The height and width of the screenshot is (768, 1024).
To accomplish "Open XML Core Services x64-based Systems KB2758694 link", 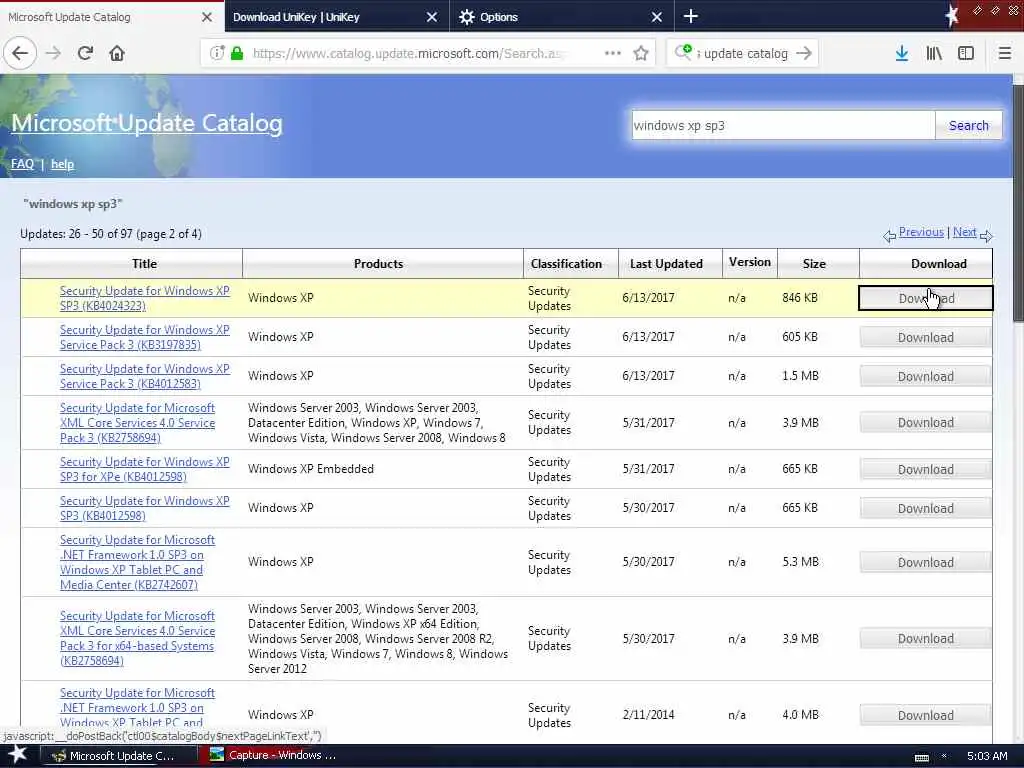I will pos(137,639).
